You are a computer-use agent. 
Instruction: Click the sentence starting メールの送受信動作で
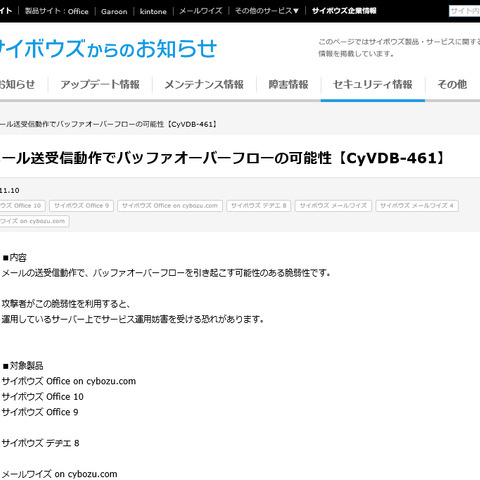pos(166,273)
